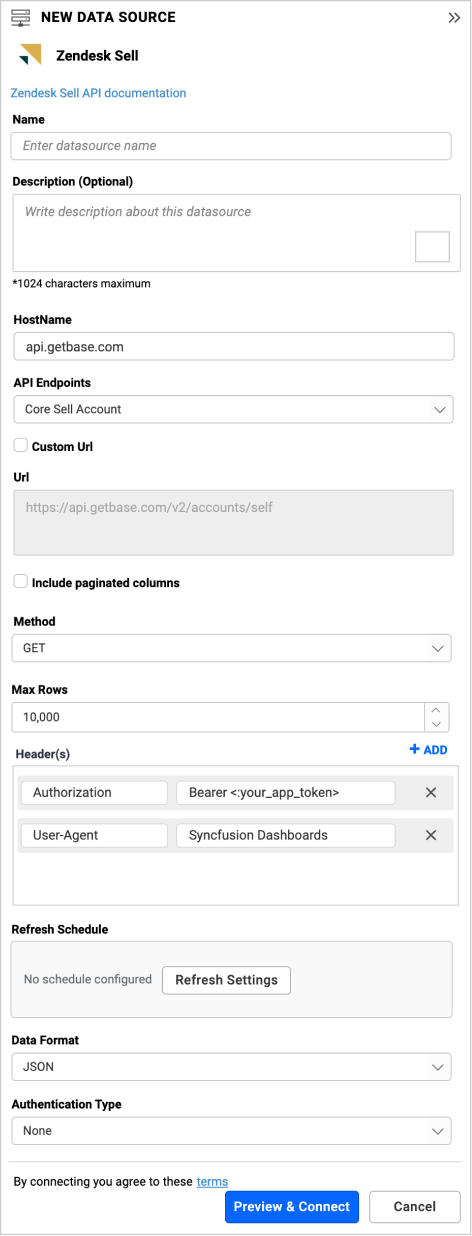Edit the User-Agent header name field
472x1236 pixels.
pos(94,835)
